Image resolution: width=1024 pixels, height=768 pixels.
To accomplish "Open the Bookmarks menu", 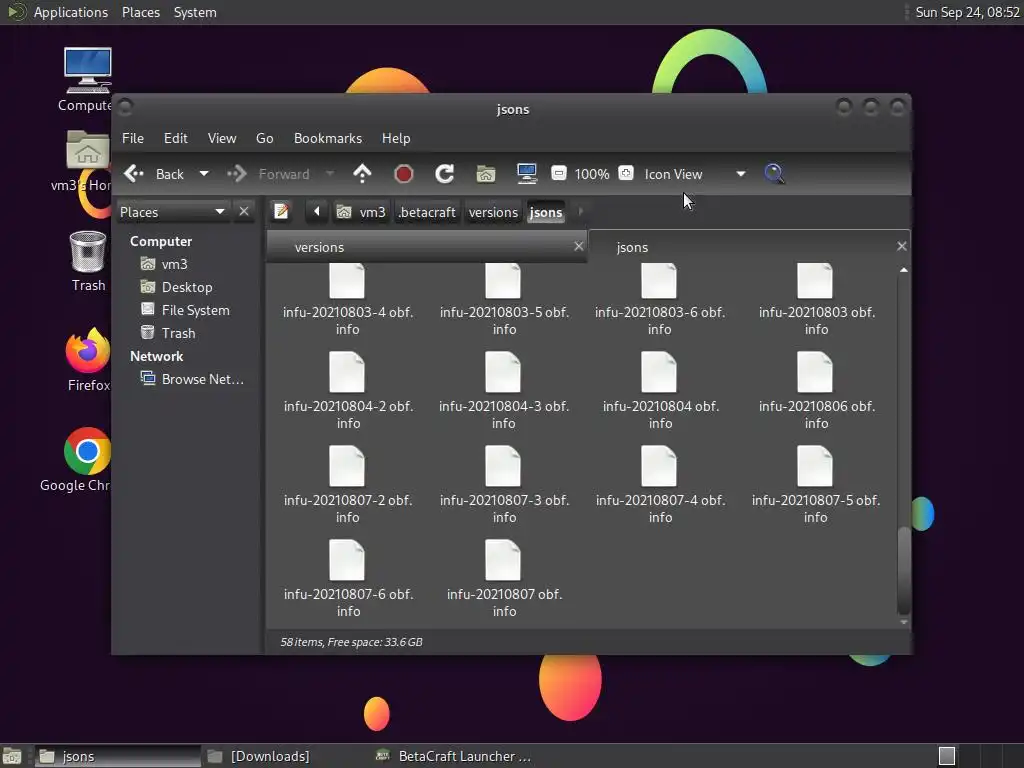I will 327,138.
